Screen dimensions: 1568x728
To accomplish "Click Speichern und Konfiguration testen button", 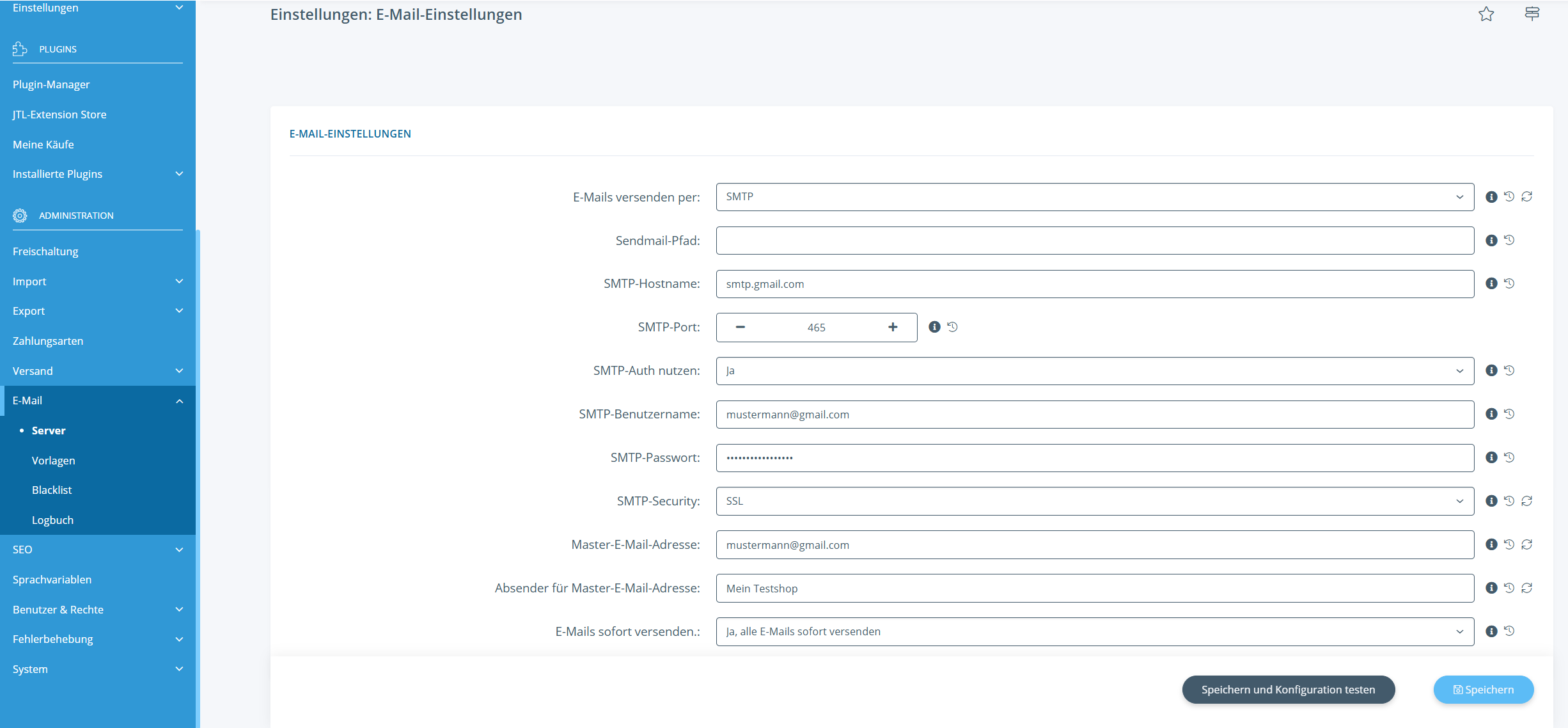I will point(1288,690).
